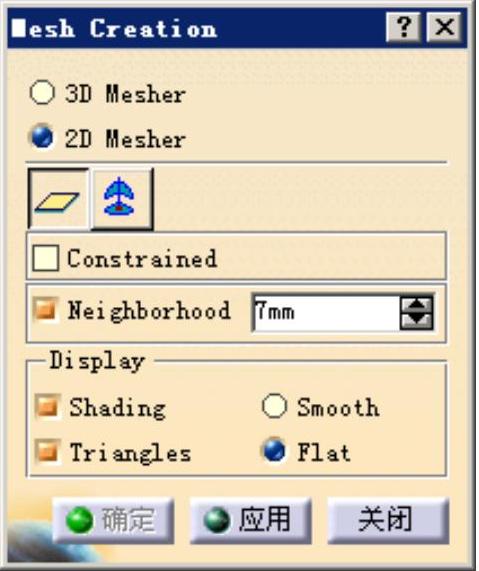The height and width of the screenshot is (571, 479).
Task: Click into the Neighborhood 7mm field
Action: pyautogui.click(x=326, y=312)
